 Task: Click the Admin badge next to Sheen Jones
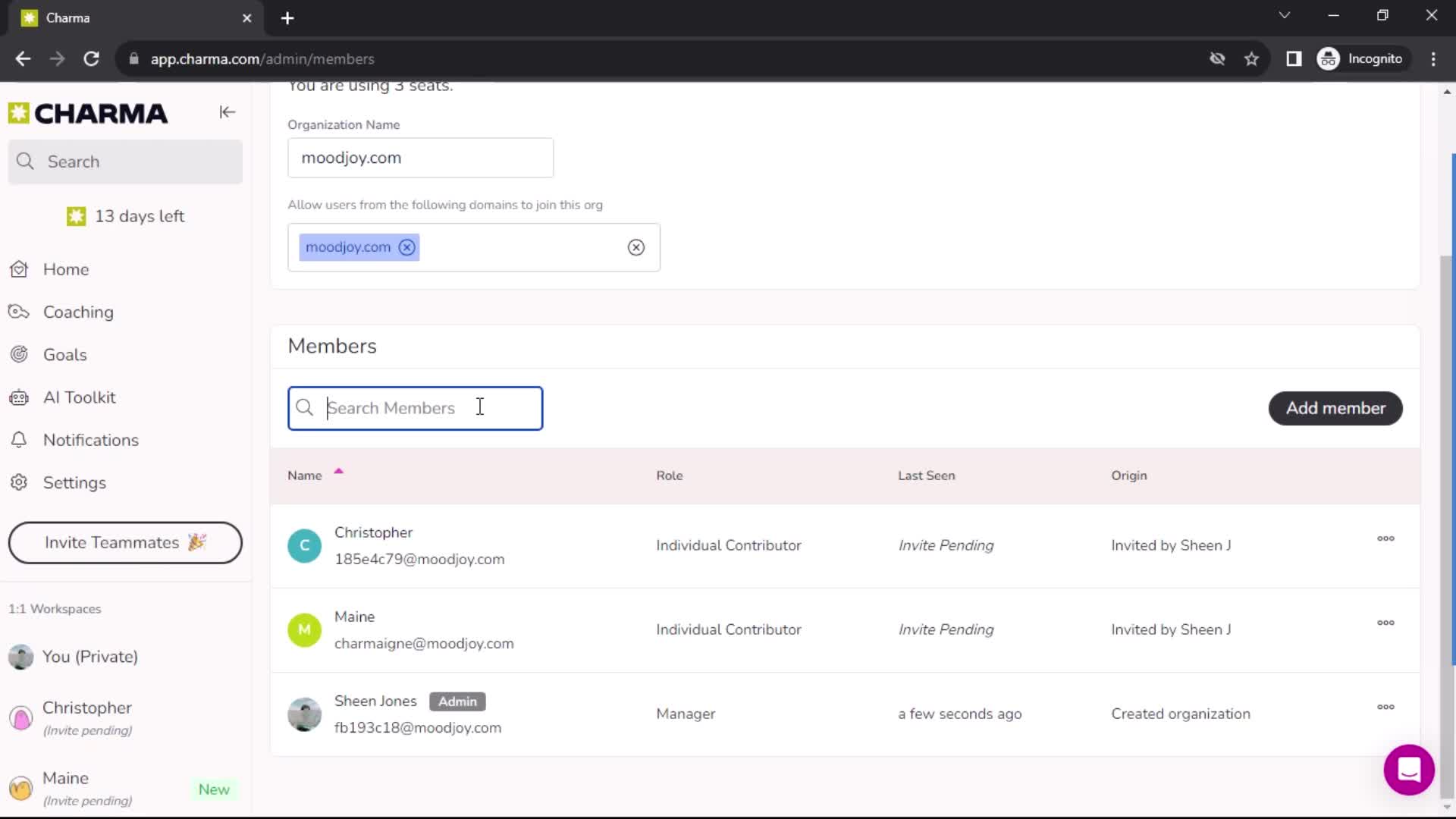[x=457, y=701]
